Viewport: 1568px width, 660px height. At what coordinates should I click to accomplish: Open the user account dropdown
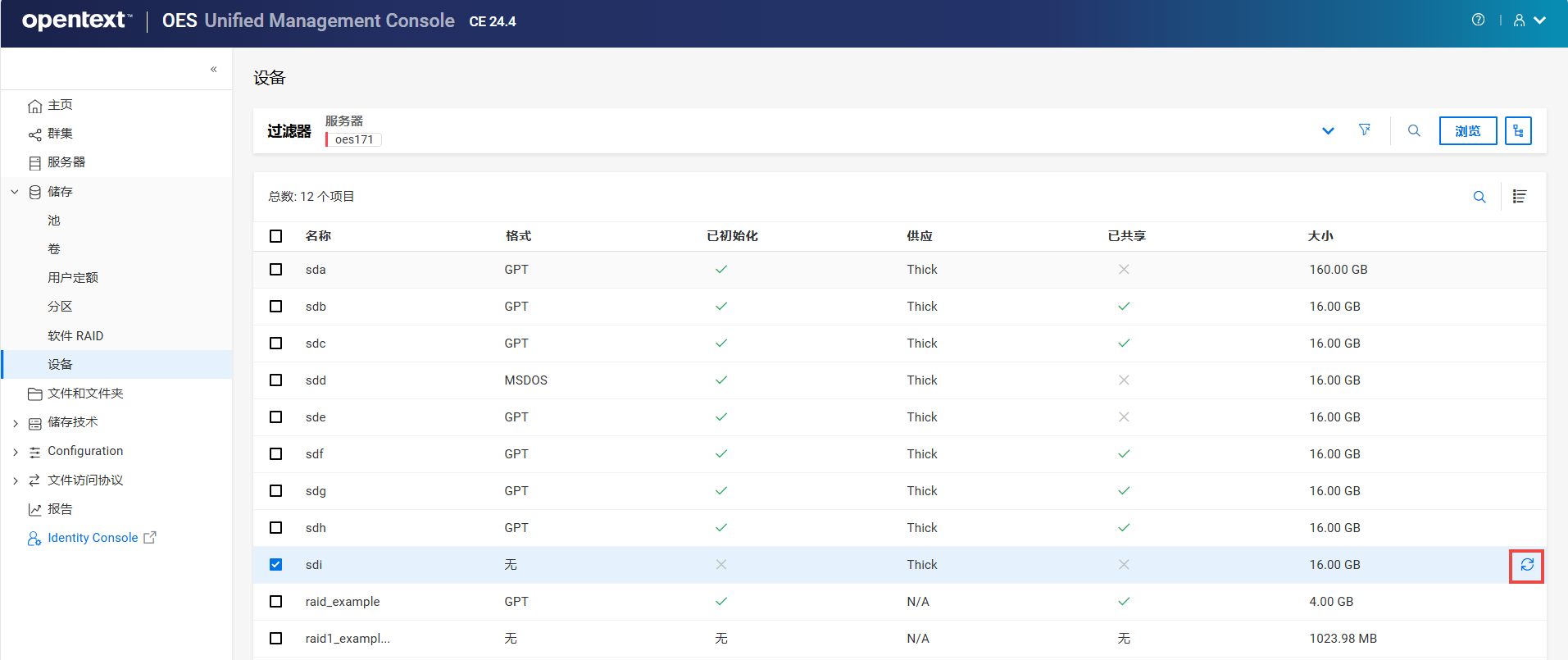[x=1529, y=20]
